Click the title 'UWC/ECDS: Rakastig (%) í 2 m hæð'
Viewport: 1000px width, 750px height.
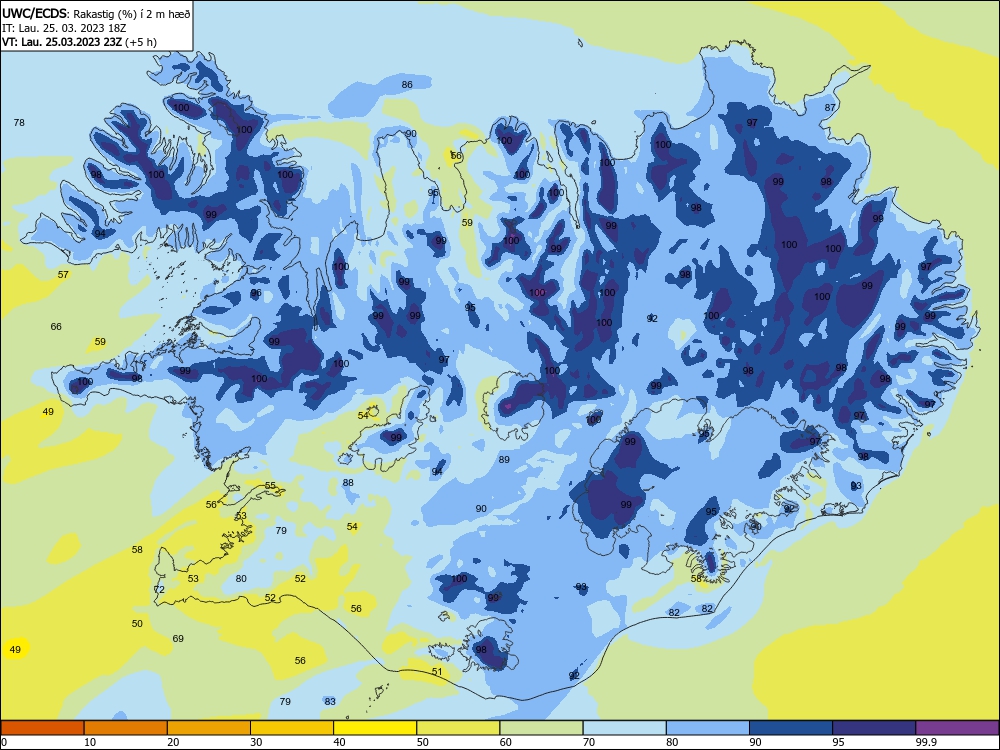pos(96,14)
